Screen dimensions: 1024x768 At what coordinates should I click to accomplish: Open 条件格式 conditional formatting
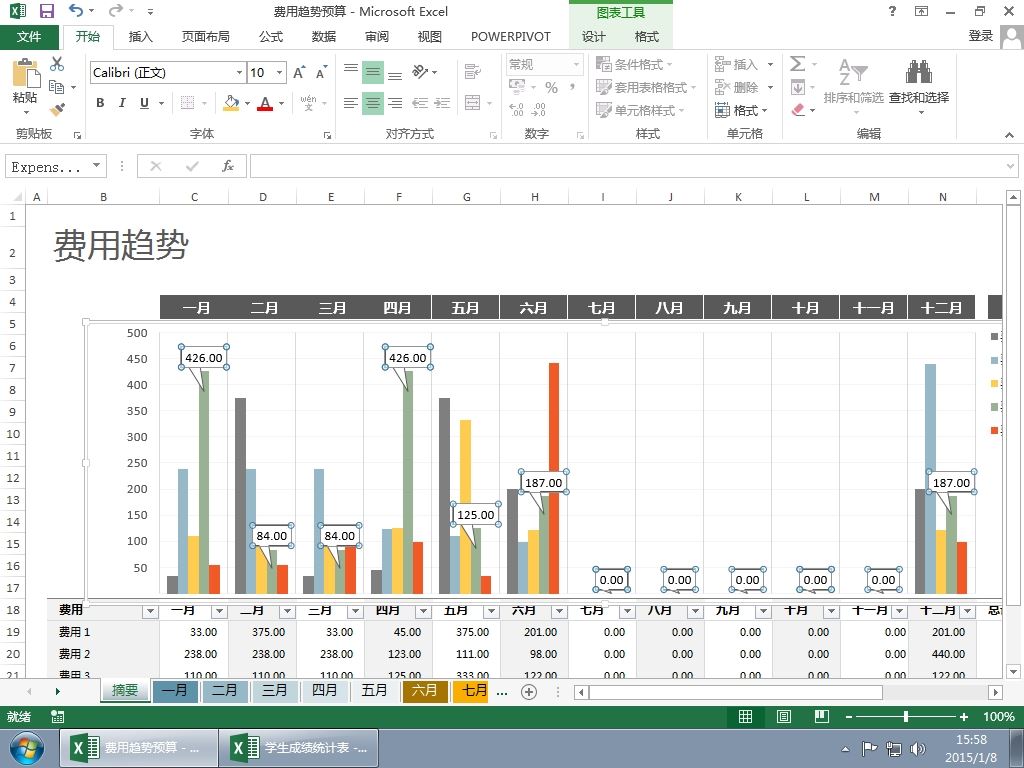tap(633, 64)
